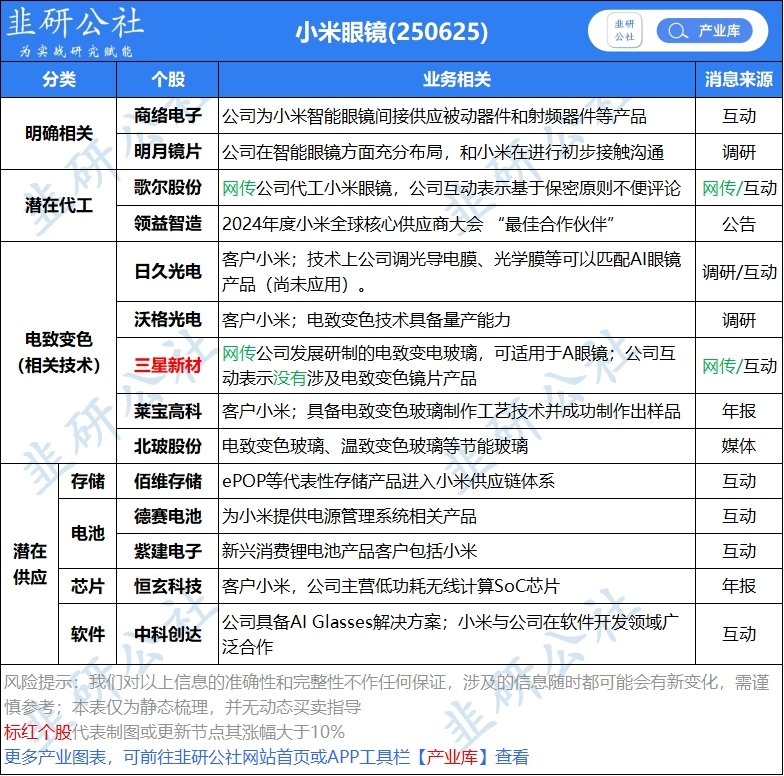784x776 pixels.
Task: Click the red stock name 三星新材
Action: (168, 366)
